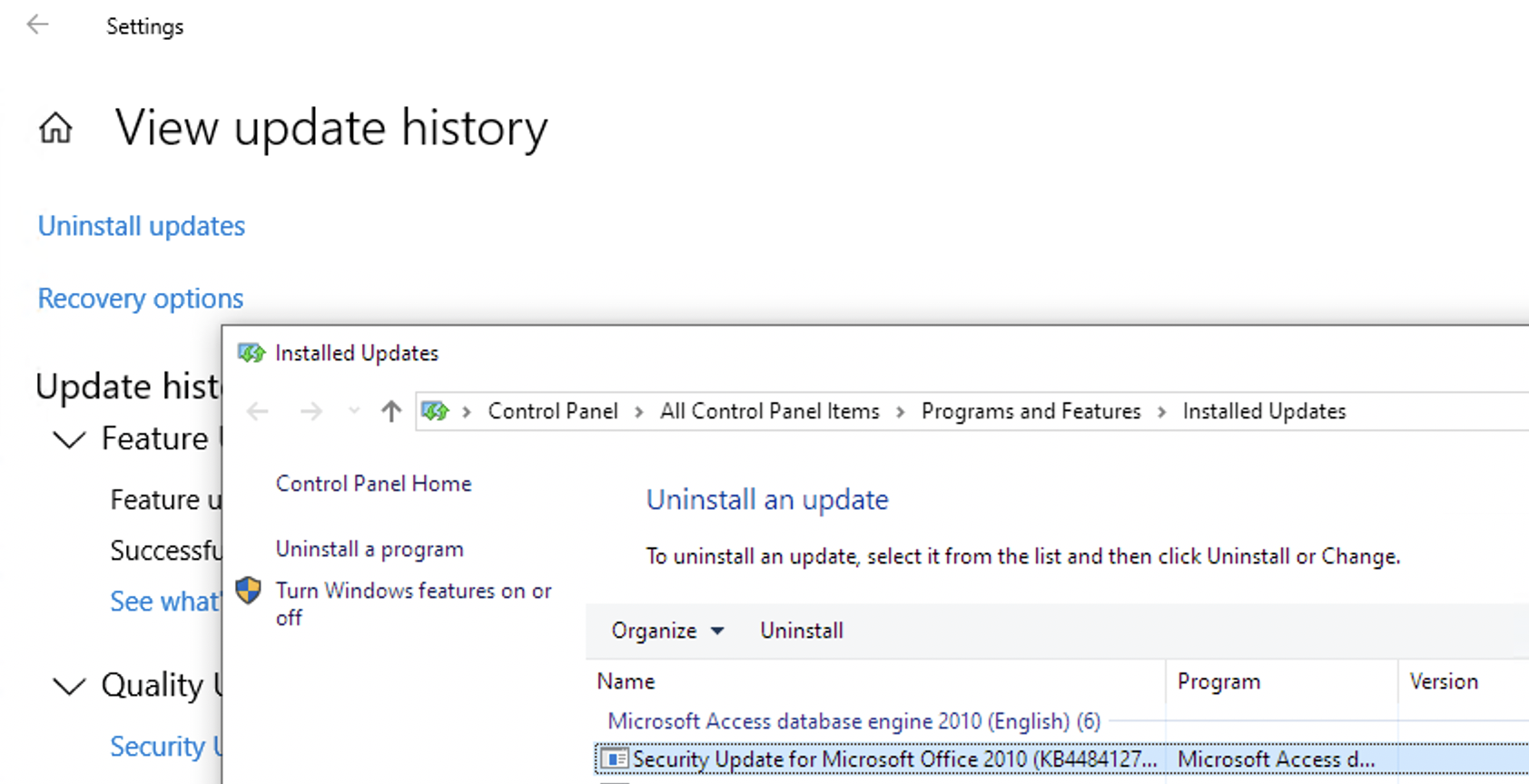The width and height of the screenshot is (1529, 784).
Task: Click the address bar Control Panel icon
Action: [435, 412]
